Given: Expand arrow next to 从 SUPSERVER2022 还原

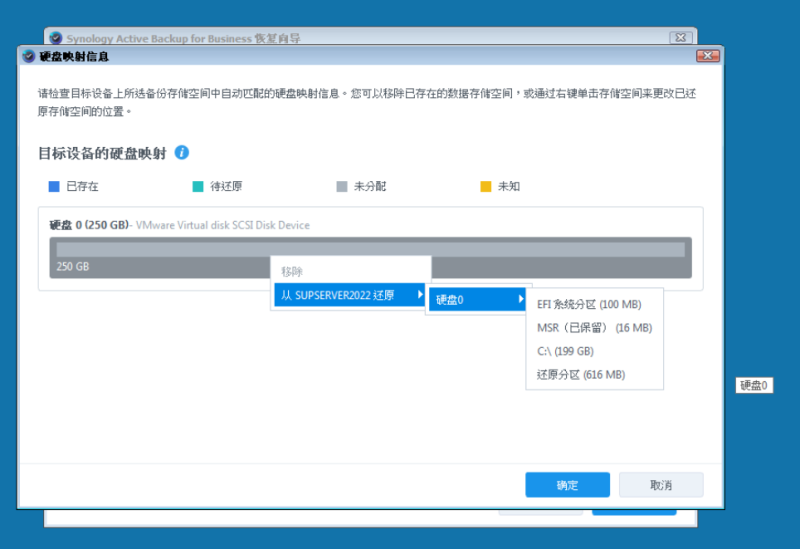Looking at the screenshot, I should [x=420, y=294].
